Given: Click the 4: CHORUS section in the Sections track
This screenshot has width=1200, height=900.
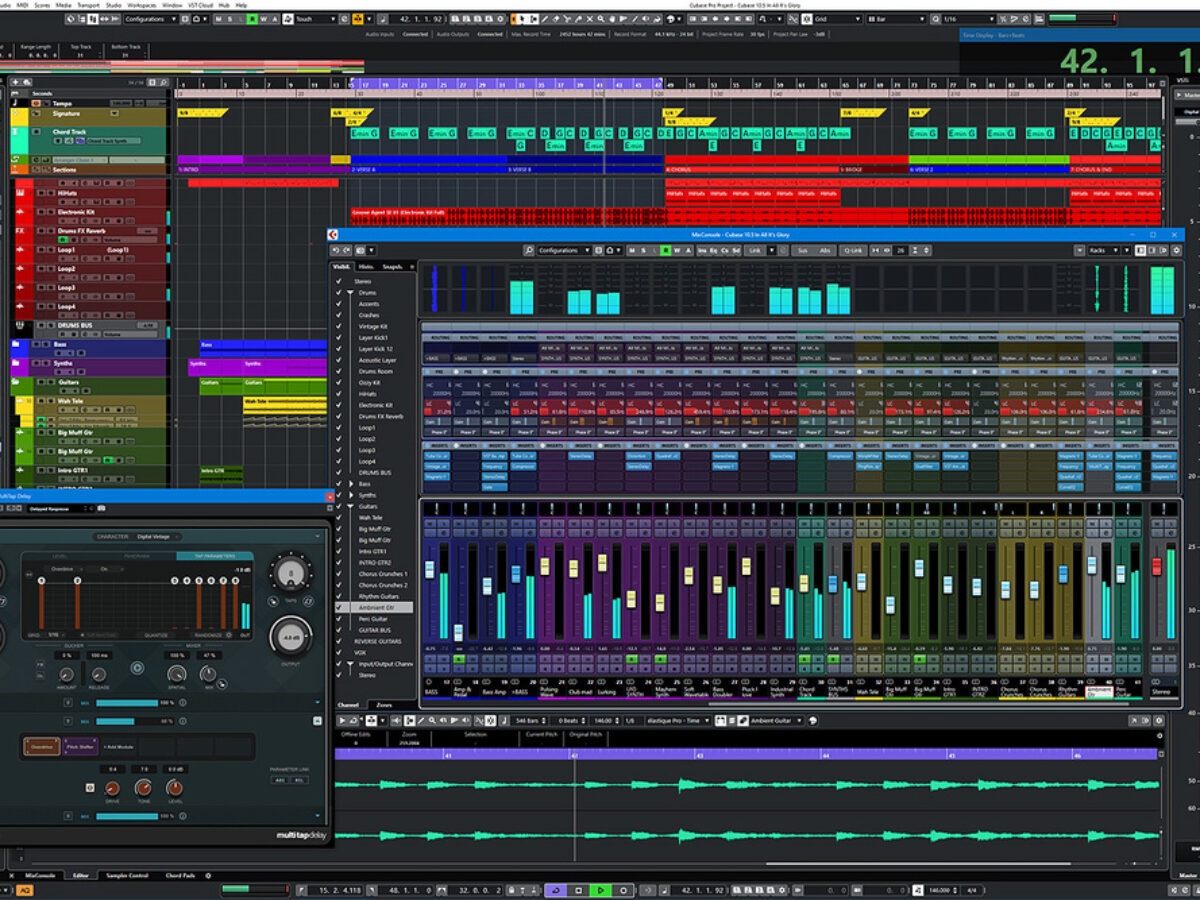Looking at the screenshot, I should click(752, 169).
